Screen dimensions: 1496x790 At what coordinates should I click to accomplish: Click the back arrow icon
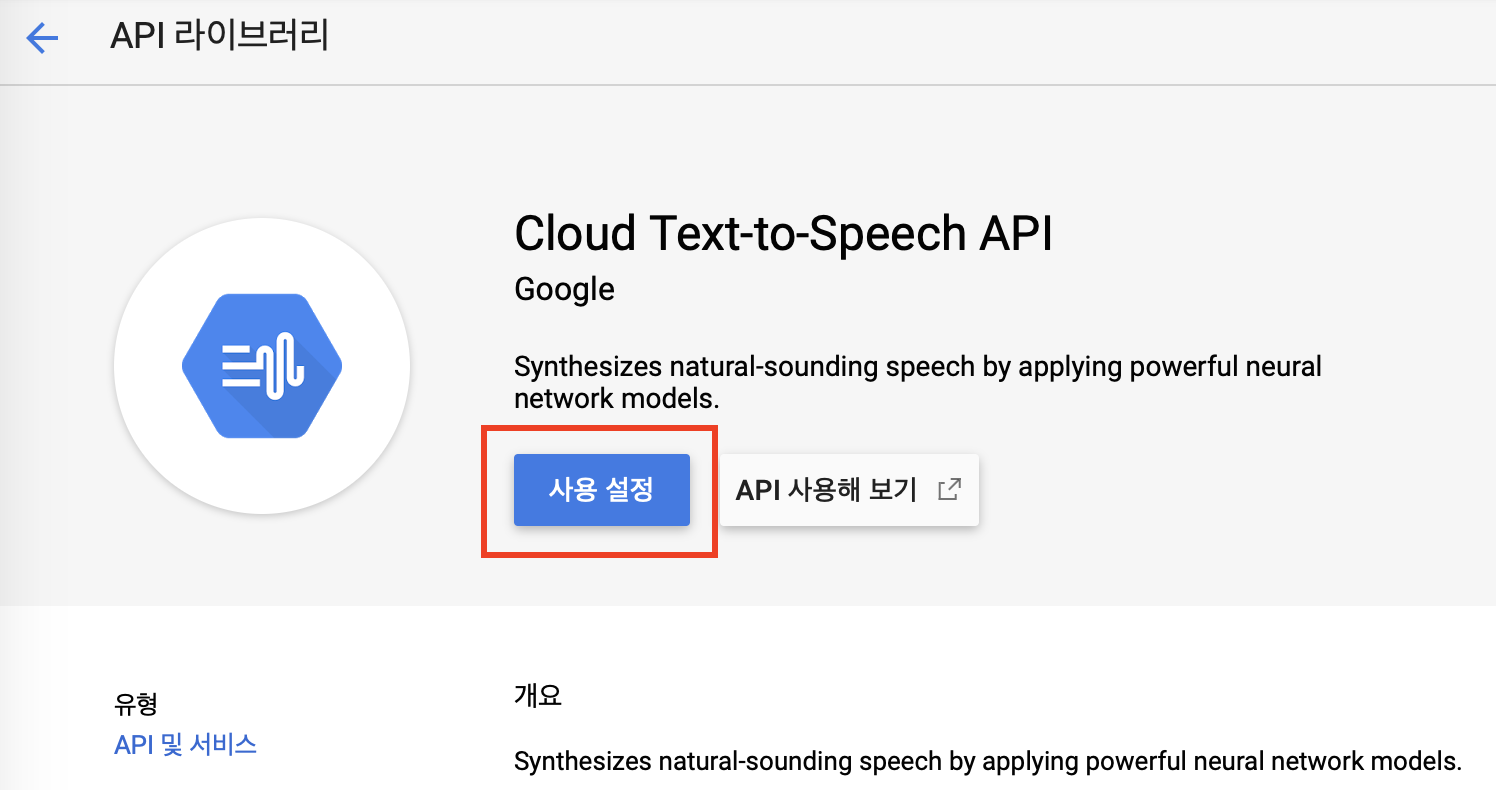pos(42,39)
